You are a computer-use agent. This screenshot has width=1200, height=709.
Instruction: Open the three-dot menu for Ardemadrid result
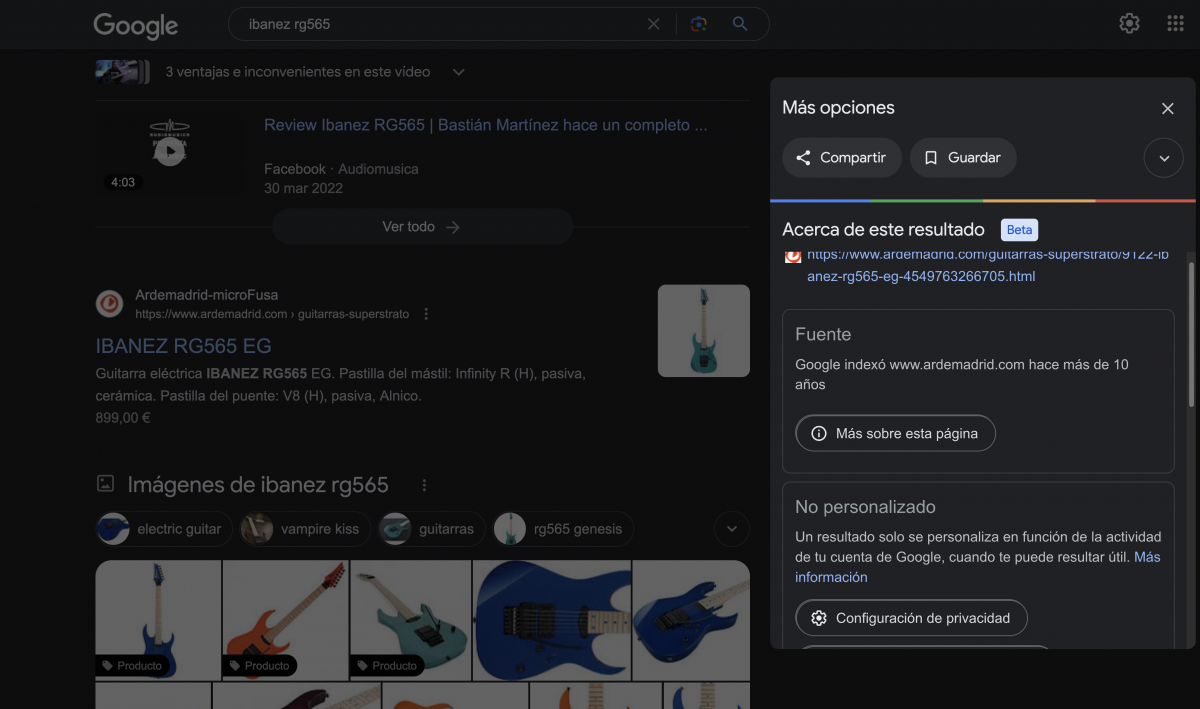point(426,314)
